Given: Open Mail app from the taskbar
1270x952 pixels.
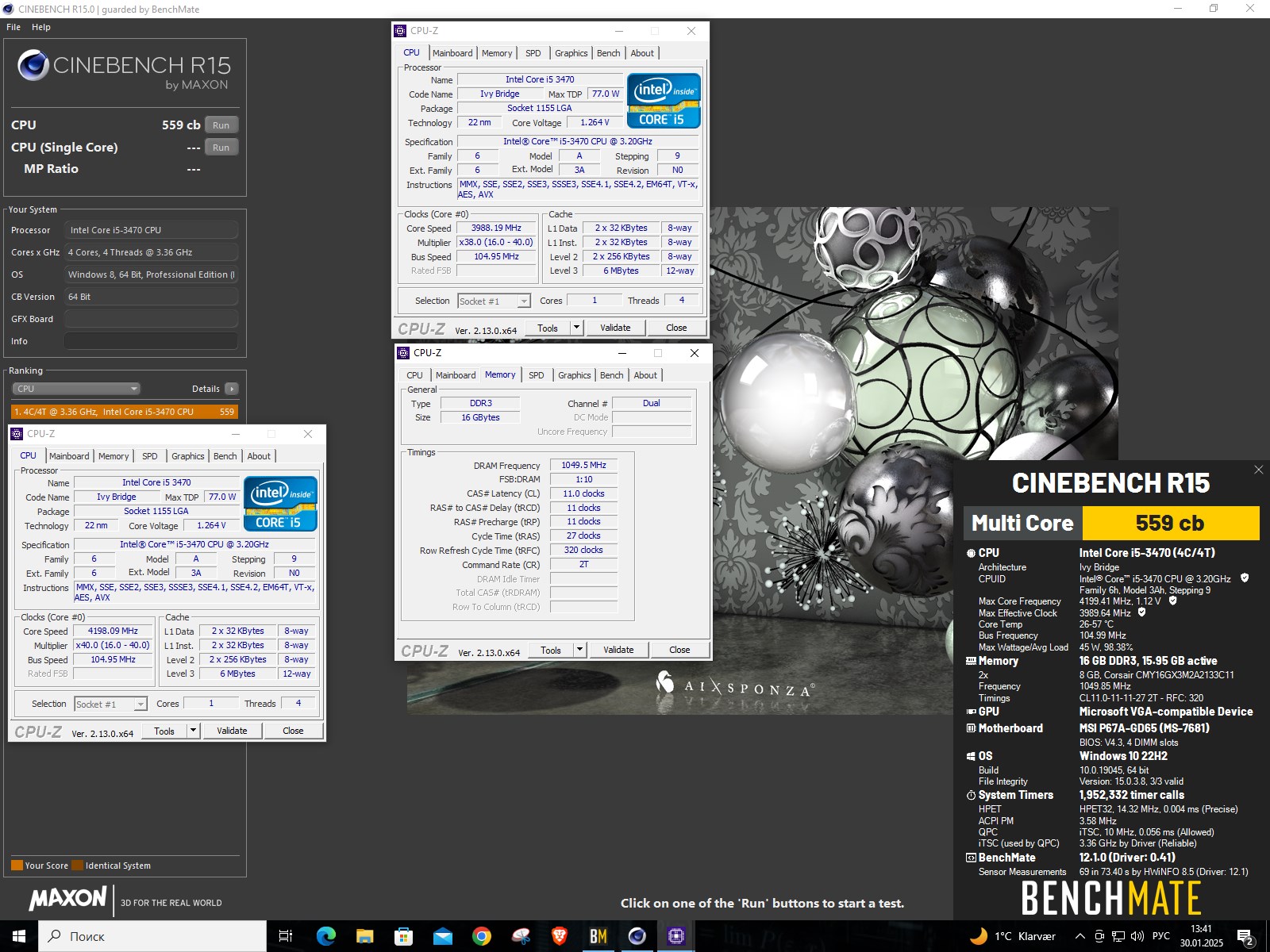Looking at the screenshot, I should [x=442, y=936].
